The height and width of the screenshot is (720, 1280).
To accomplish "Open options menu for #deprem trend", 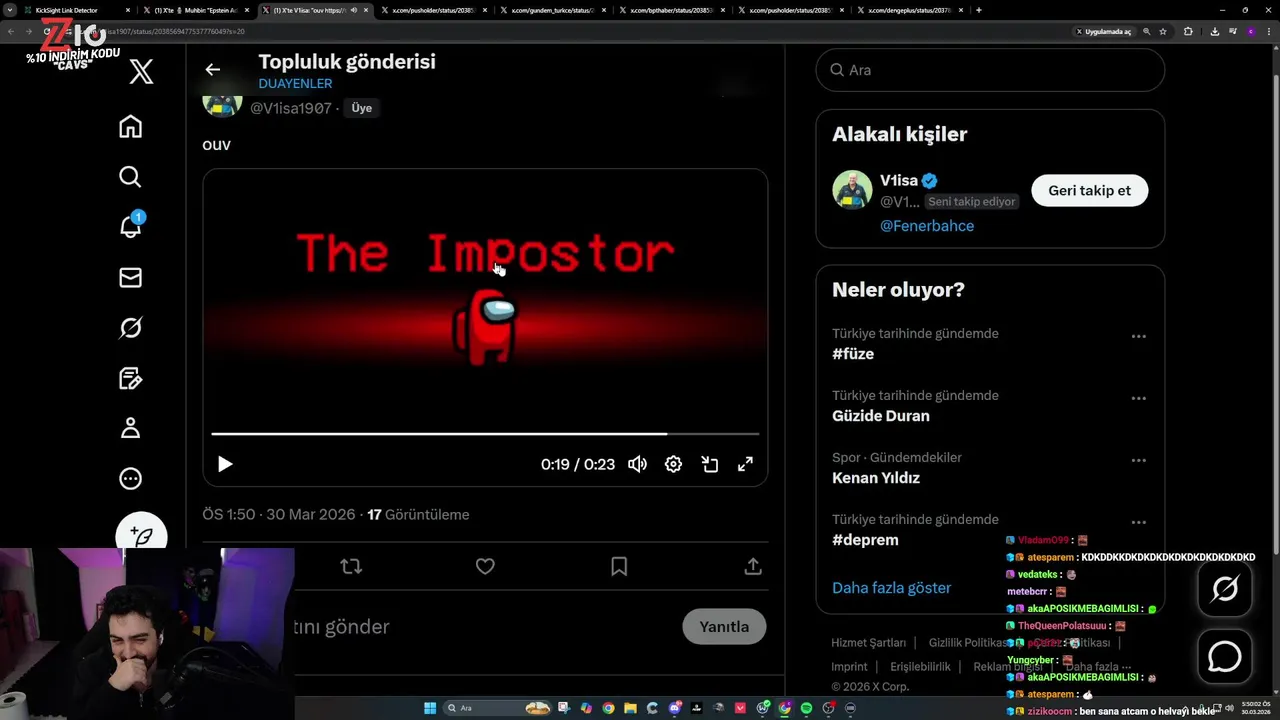I will tap(1138, 522).
